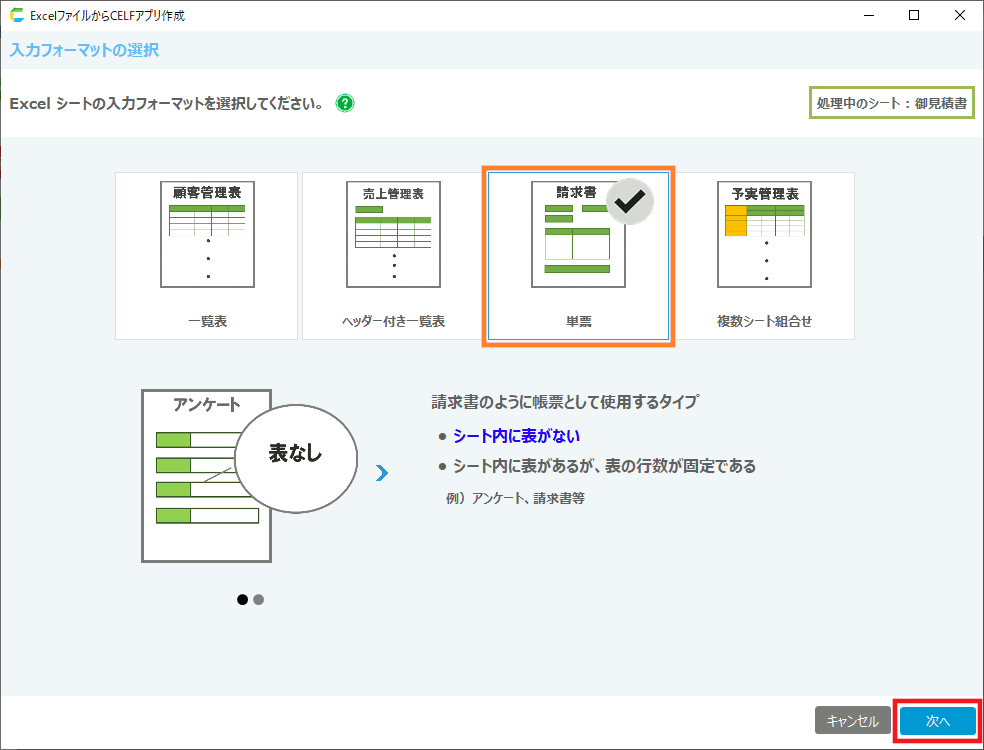The image size is (984, 750).
Task: Switch to the second gray pagination dot
Action: [259, 599]
